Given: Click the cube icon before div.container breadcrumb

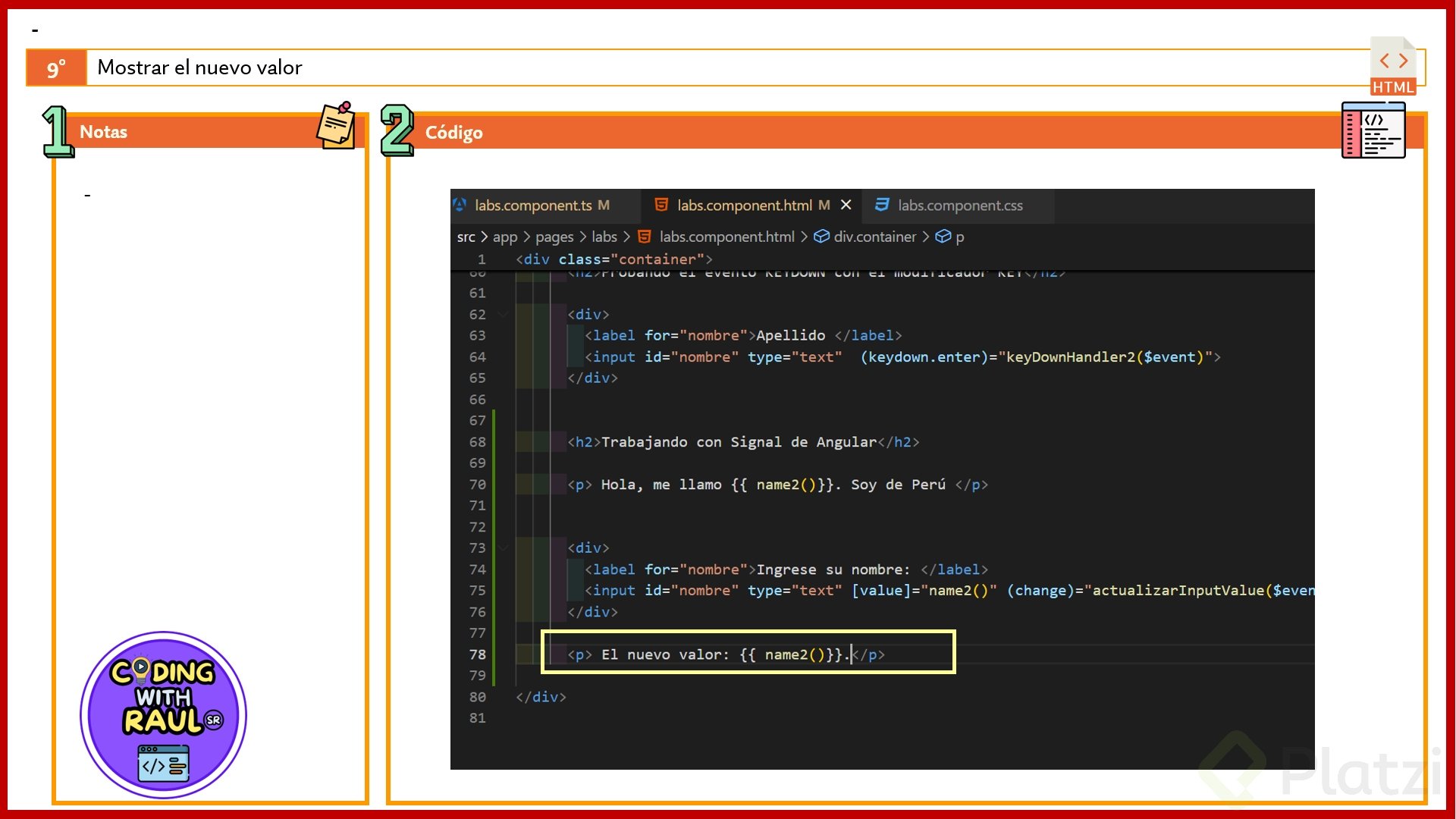Looking at the screenshot, I should (821, 237).
